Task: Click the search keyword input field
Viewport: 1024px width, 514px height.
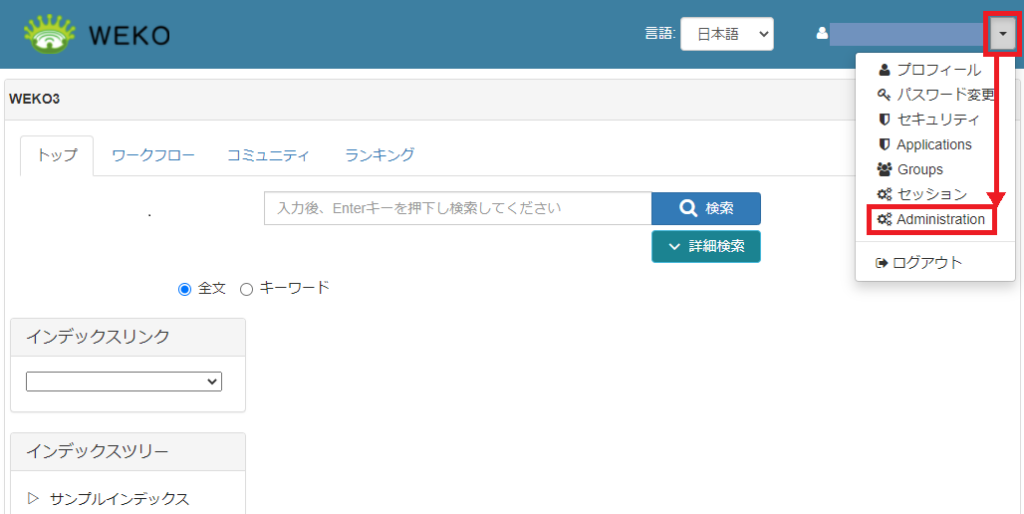Action: (458, 209)
